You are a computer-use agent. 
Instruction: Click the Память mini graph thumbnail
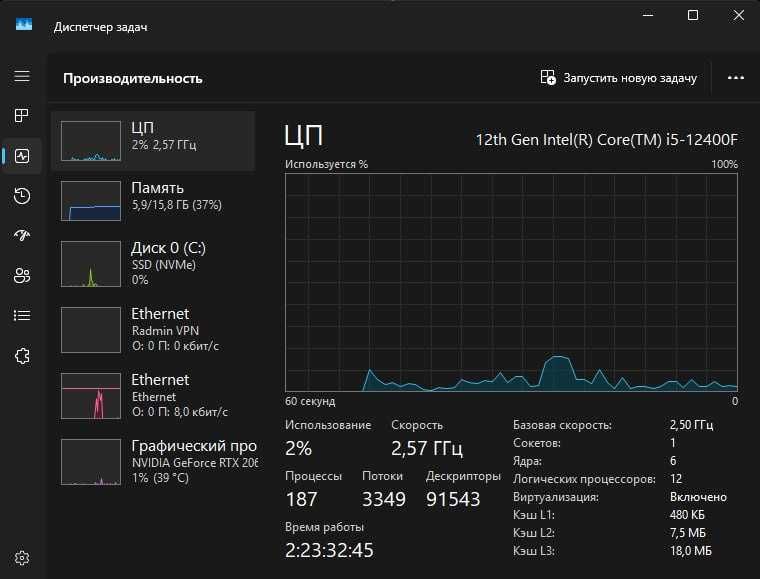pyautogui.click(x=91, y=201)
